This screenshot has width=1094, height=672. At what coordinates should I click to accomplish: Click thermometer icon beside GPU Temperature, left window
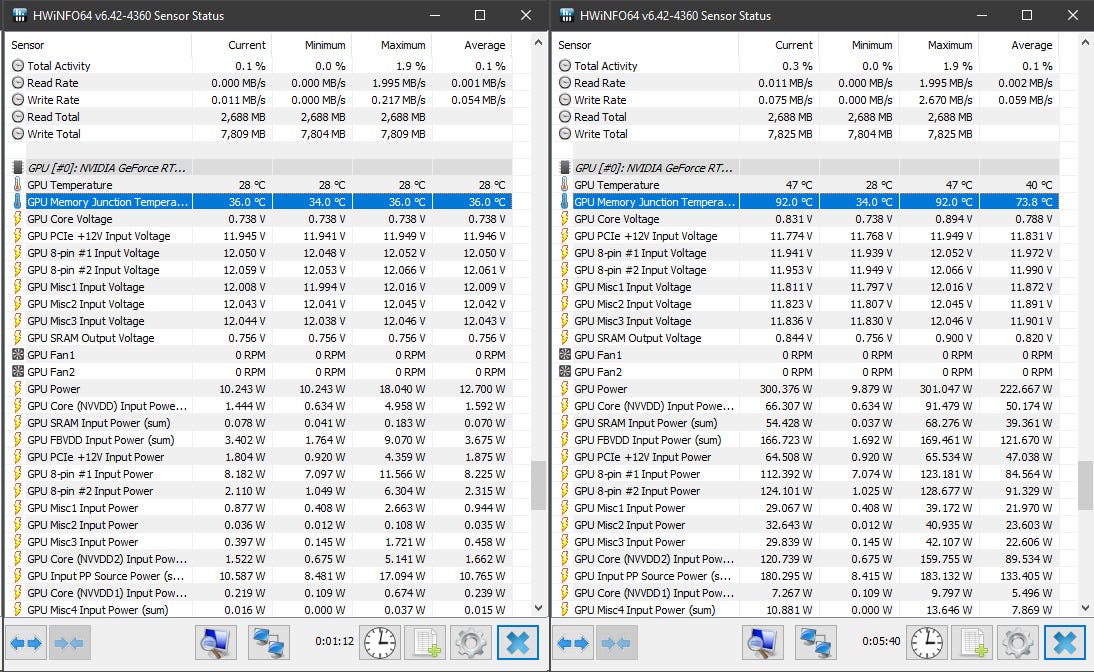click(x=17, y=184)
